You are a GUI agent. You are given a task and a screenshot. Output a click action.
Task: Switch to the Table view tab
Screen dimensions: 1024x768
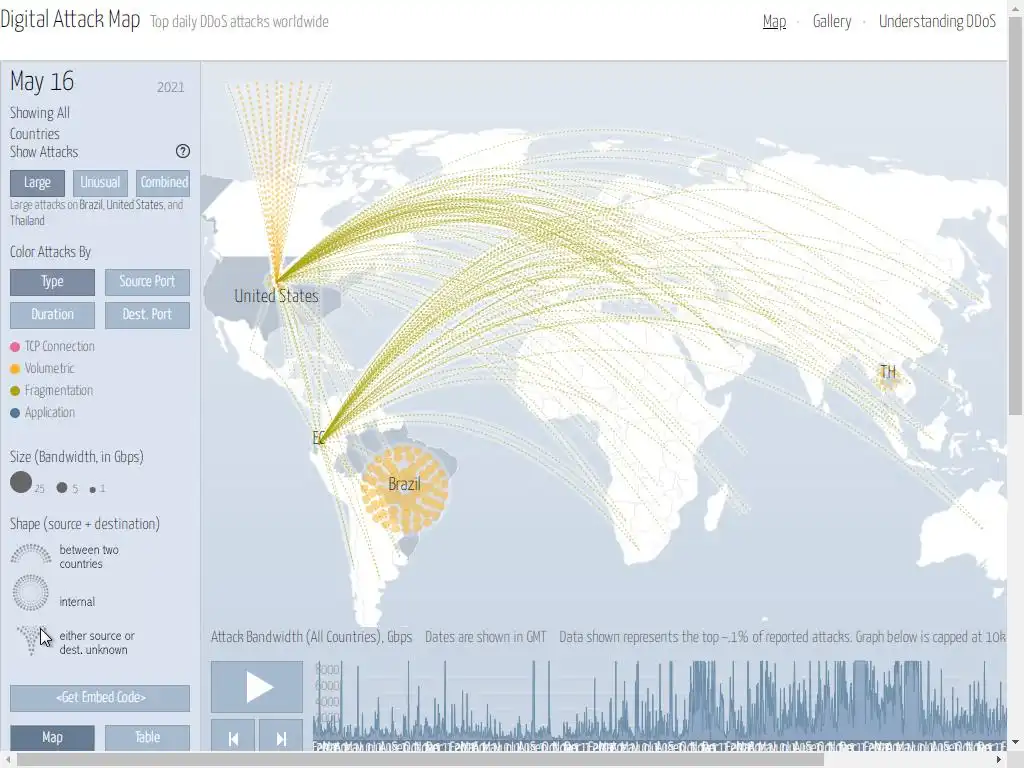[x=147, y=738]
